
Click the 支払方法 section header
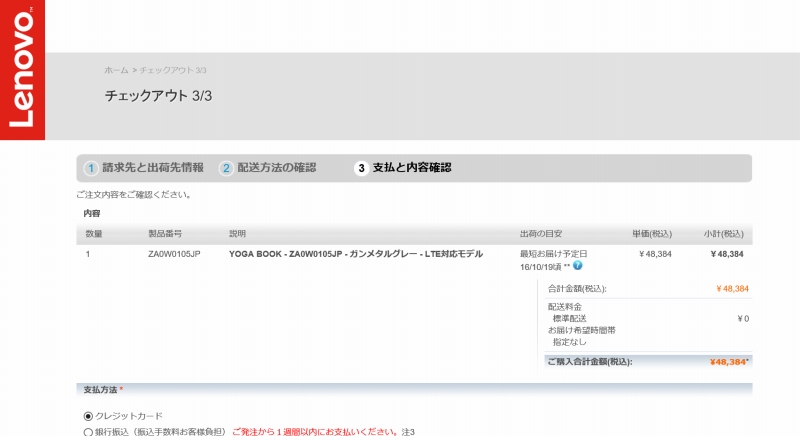414,390
